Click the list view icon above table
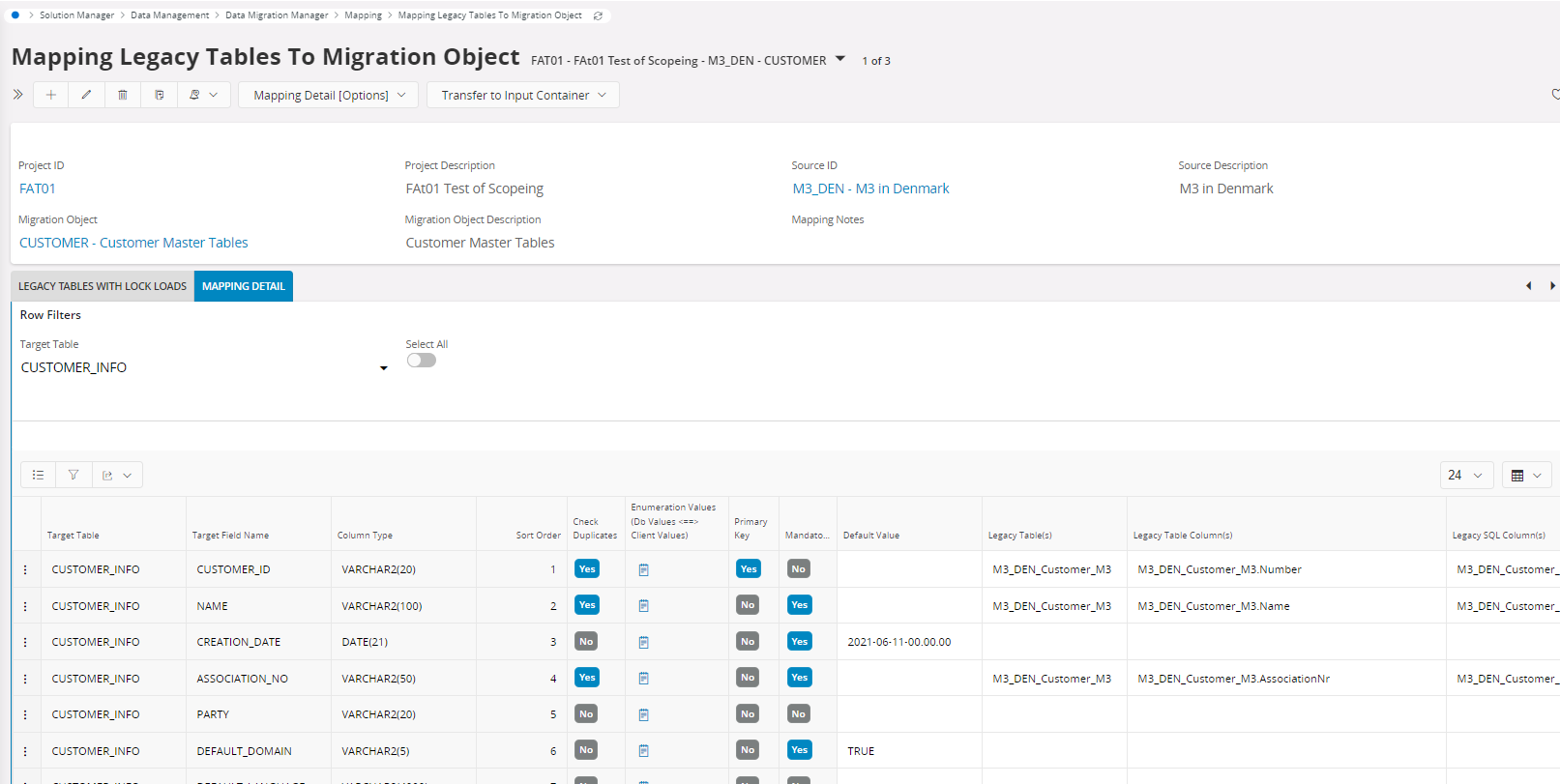Screen dimensions: 1560x784 click(x=39, y=475)
